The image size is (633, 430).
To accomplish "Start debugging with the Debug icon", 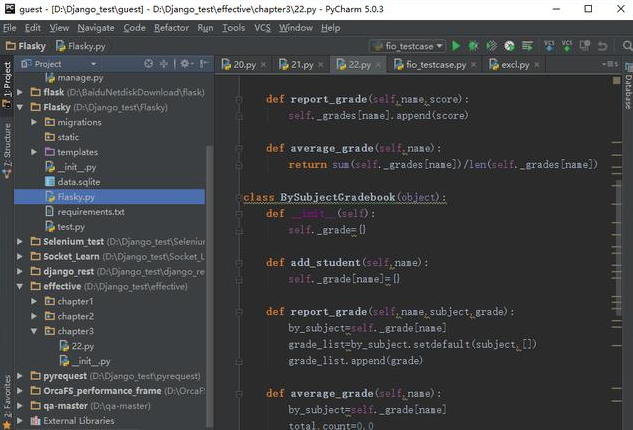I will pos(473,46).
